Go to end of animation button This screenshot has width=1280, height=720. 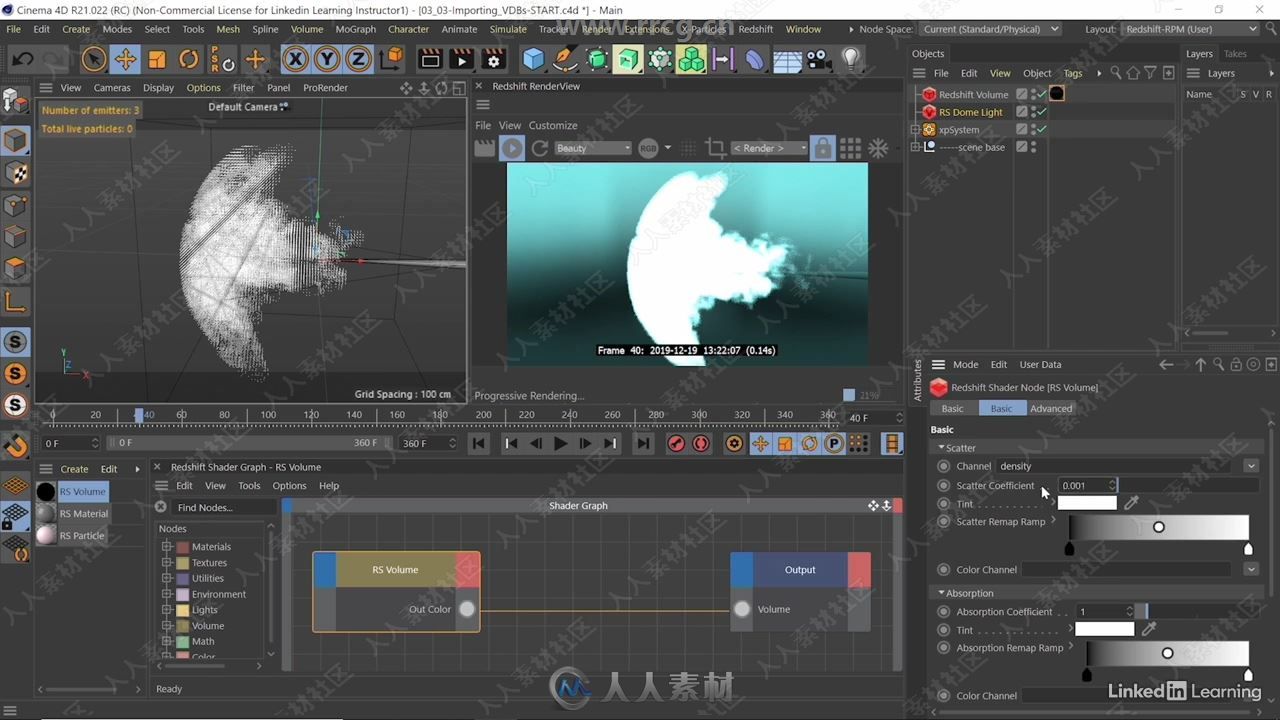click(643, 443)
